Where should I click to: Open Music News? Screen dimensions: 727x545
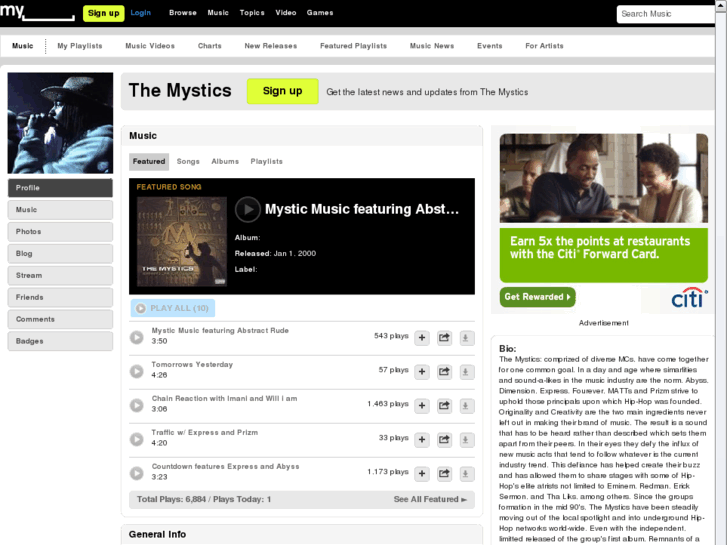[x=432, y=46]
